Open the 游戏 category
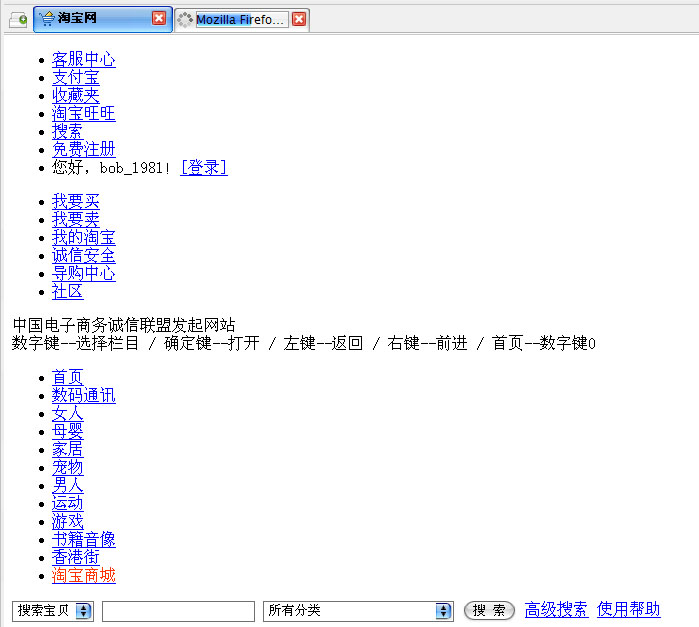Screen dimensions: 699x627 [67, 521]
